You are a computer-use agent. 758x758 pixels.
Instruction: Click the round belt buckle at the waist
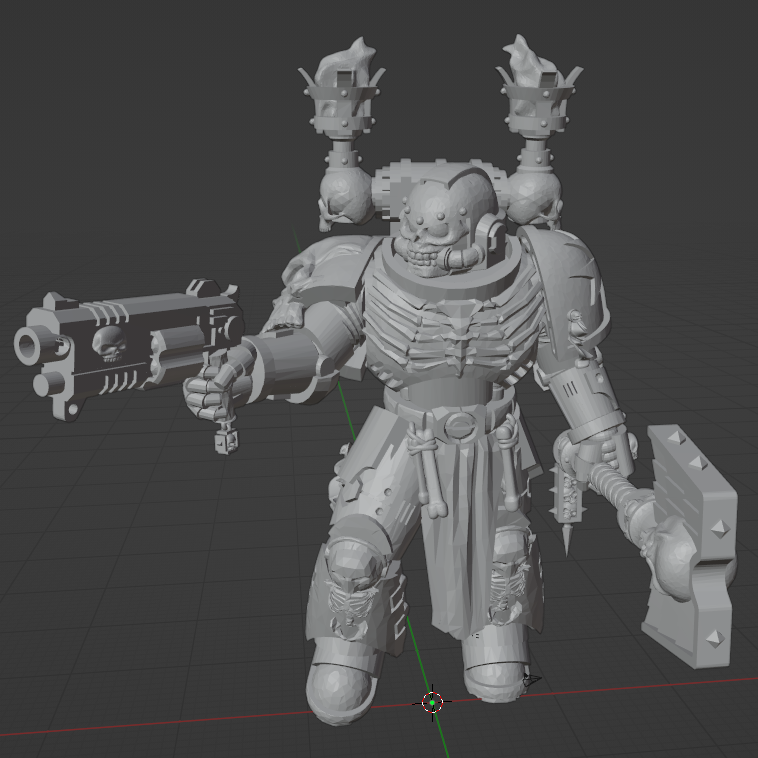point(459,425)
